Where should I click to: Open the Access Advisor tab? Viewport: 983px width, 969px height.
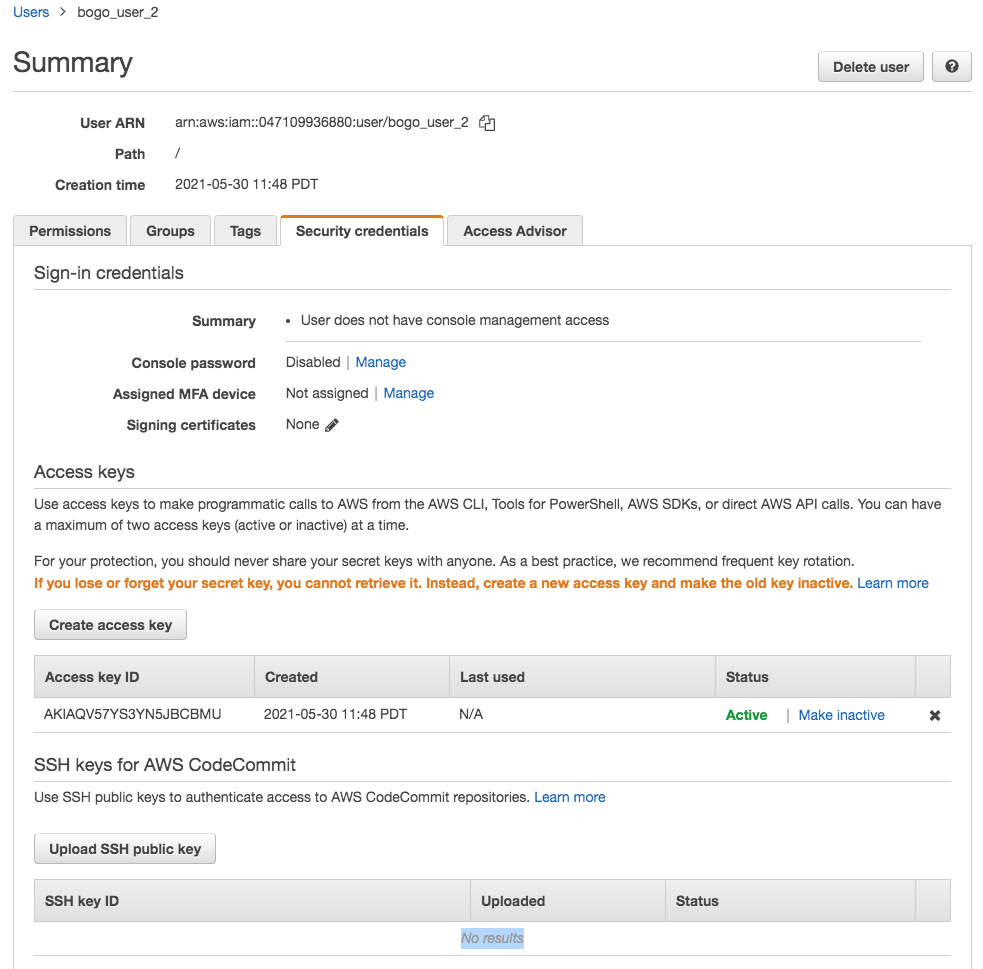coord(515,231)
